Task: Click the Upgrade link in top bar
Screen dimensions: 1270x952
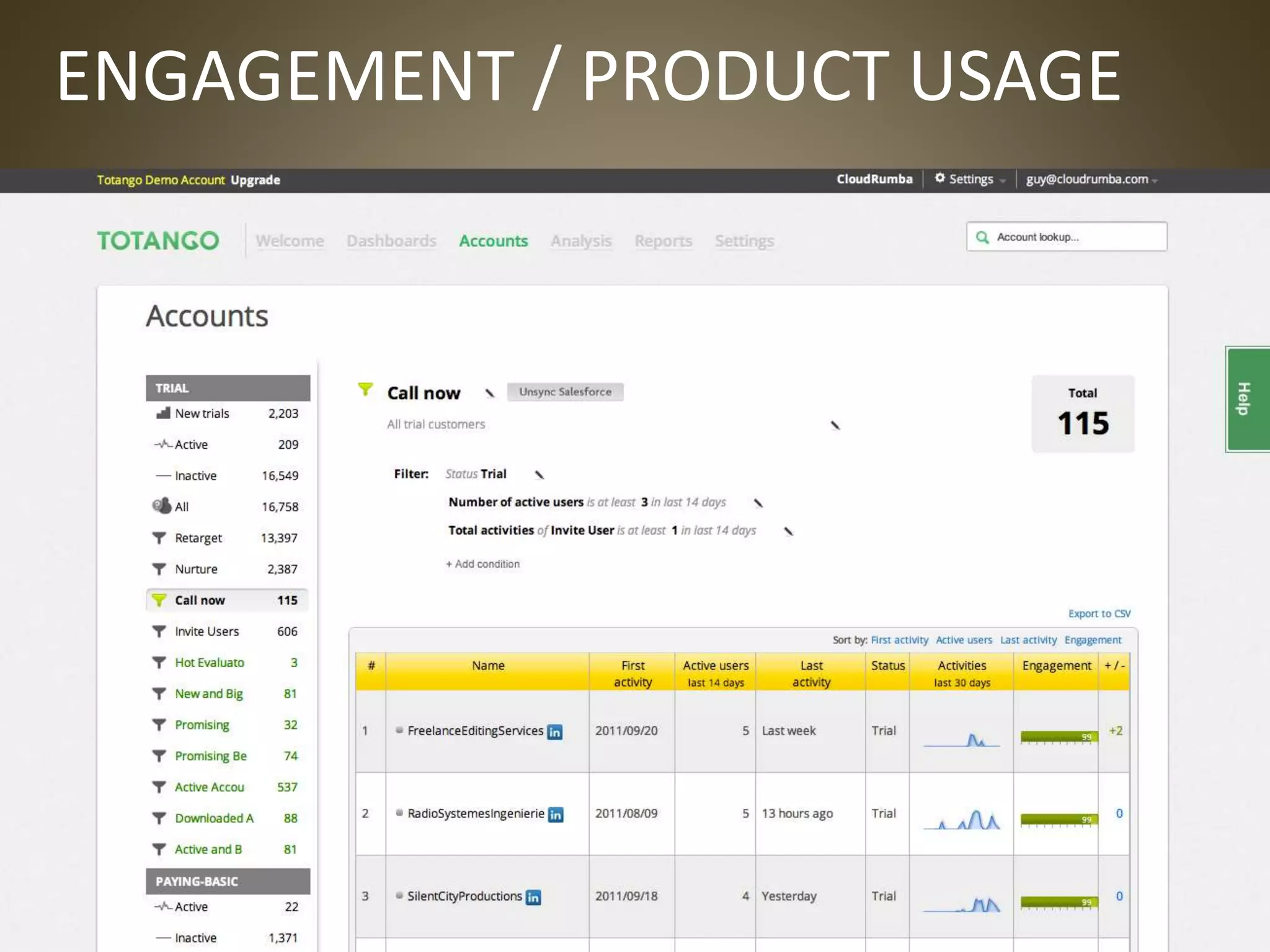Action: pyautogui.click(x=255, y=180)
